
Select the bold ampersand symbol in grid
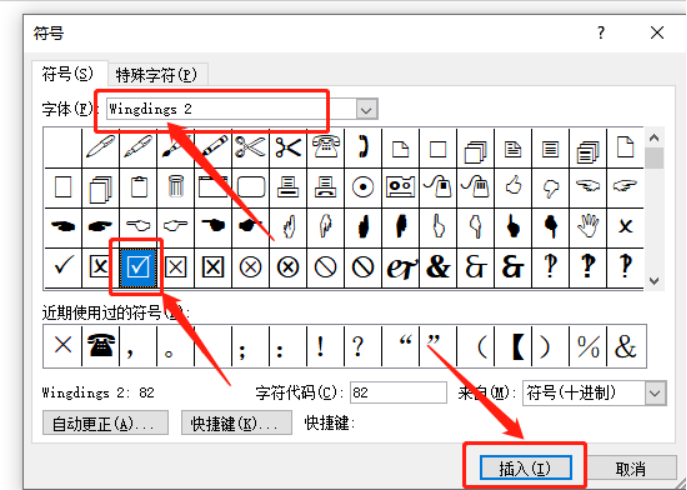click(438, 267)
